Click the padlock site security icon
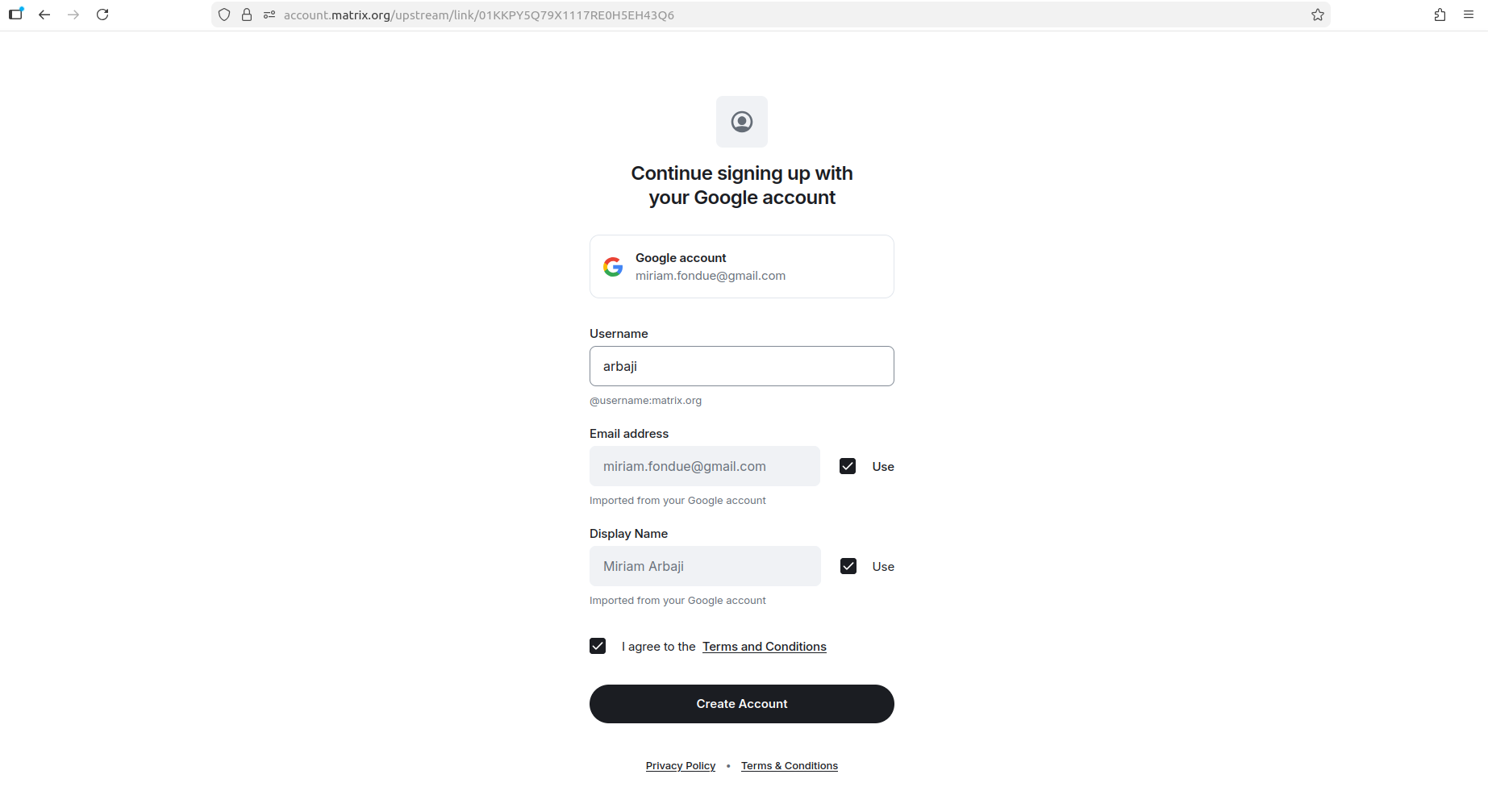1488x812 pixels. point(247,15)
